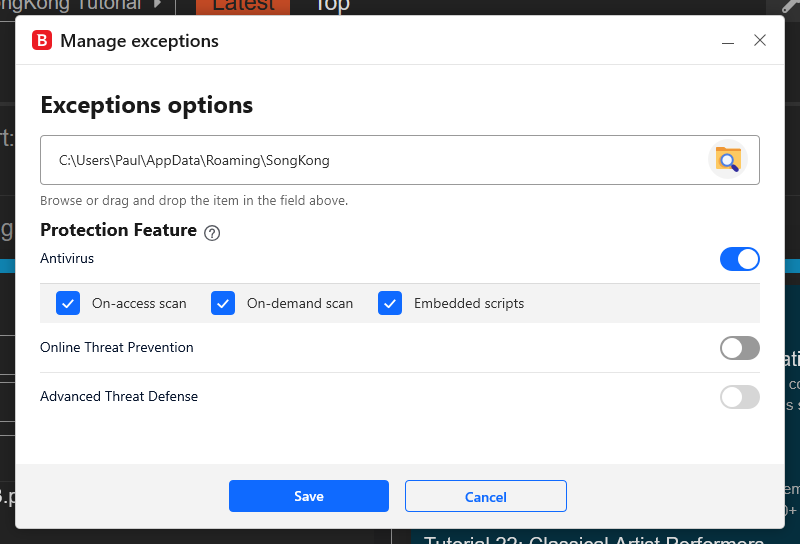This screenshot has height=544, width=800.
Task: Click the Bitdefender logo icon
Action: (42, 41)
